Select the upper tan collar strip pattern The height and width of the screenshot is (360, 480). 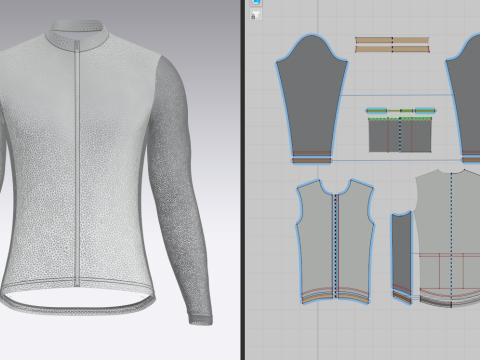(392, 40)
